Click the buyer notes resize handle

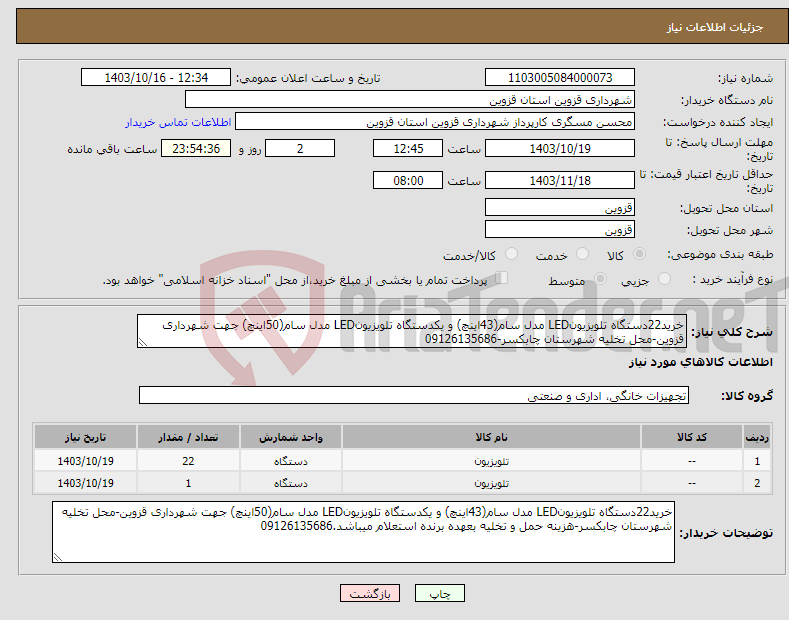[58, 557]
